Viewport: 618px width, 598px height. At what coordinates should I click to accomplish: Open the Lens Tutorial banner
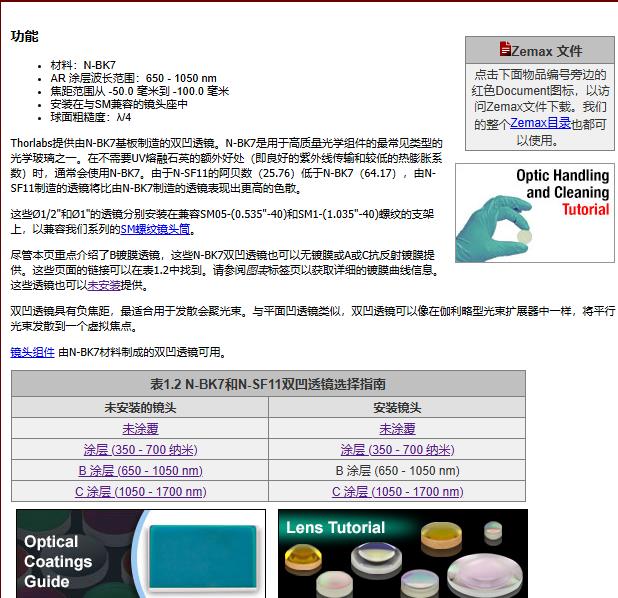tap(403, 553)
